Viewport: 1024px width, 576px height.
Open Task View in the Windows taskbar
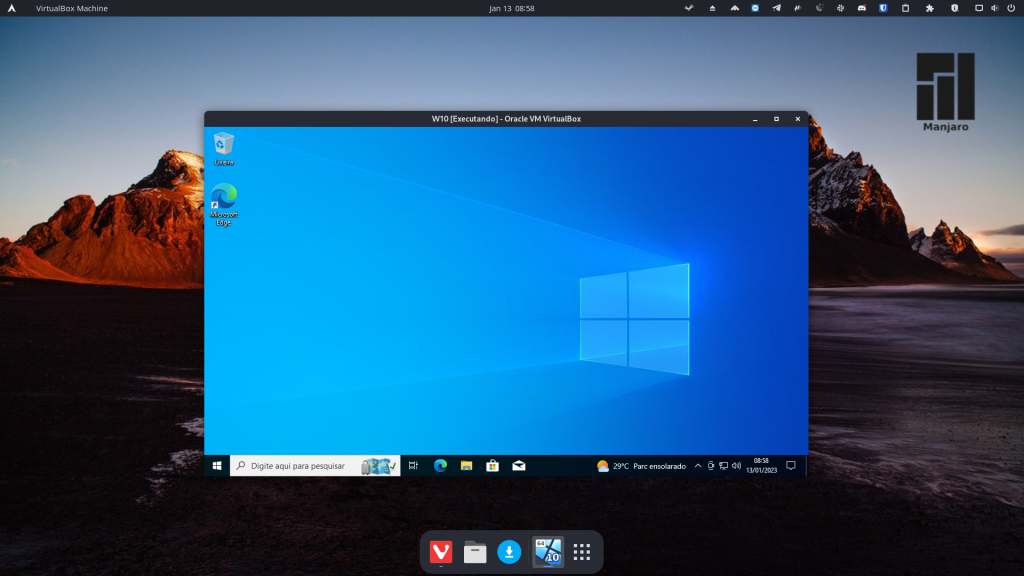pos(412,466)
